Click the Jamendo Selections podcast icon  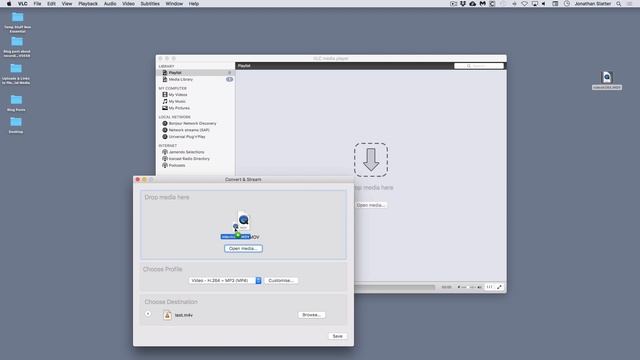(165, 152)
